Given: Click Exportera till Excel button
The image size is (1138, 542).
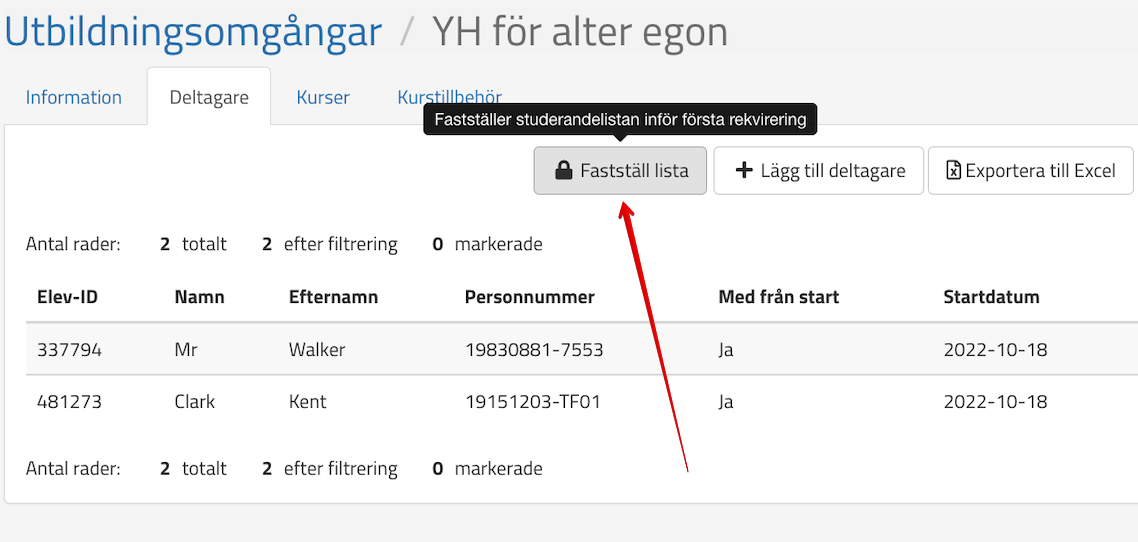Looking at the screenshot, I should coord(1030,171).
